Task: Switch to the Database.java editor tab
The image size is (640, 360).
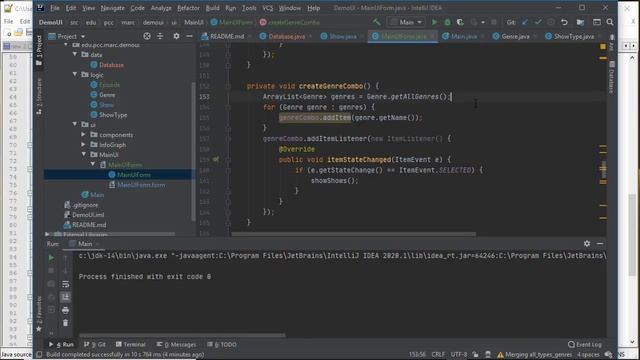Action: (287, 36)
